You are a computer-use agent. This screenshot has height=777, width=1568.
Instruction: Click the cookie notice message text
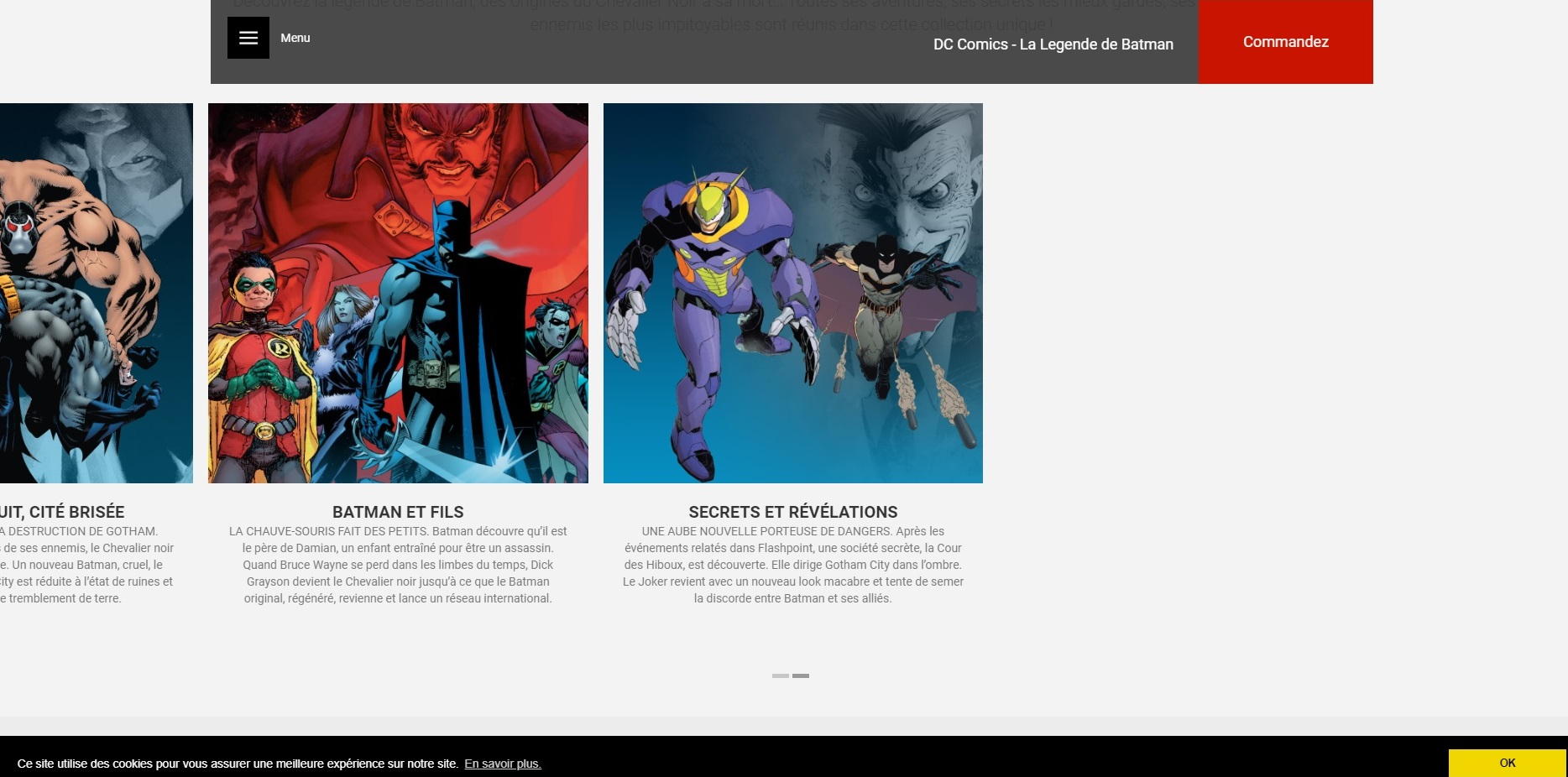[x=238, y=764]
